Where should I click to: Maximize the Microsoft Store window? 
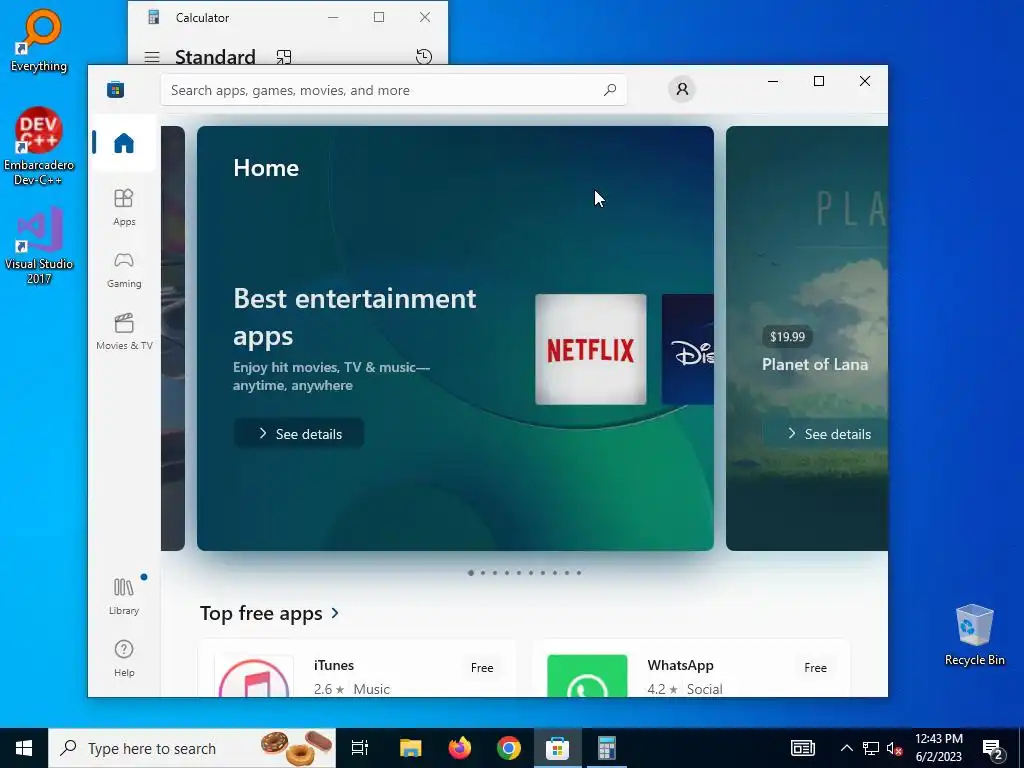(819, 81)
